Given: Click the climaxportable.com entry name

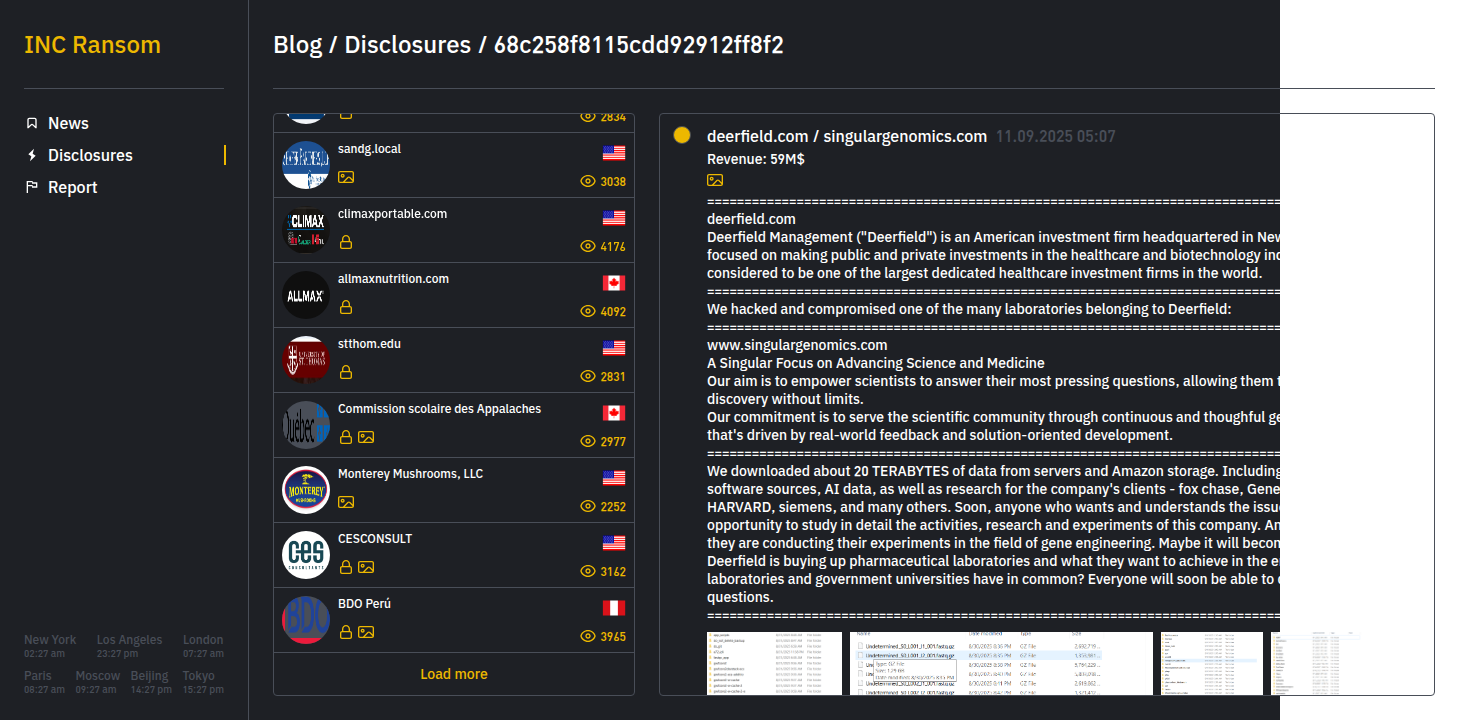Looking at the screenshot, I should tap(392, 214).
